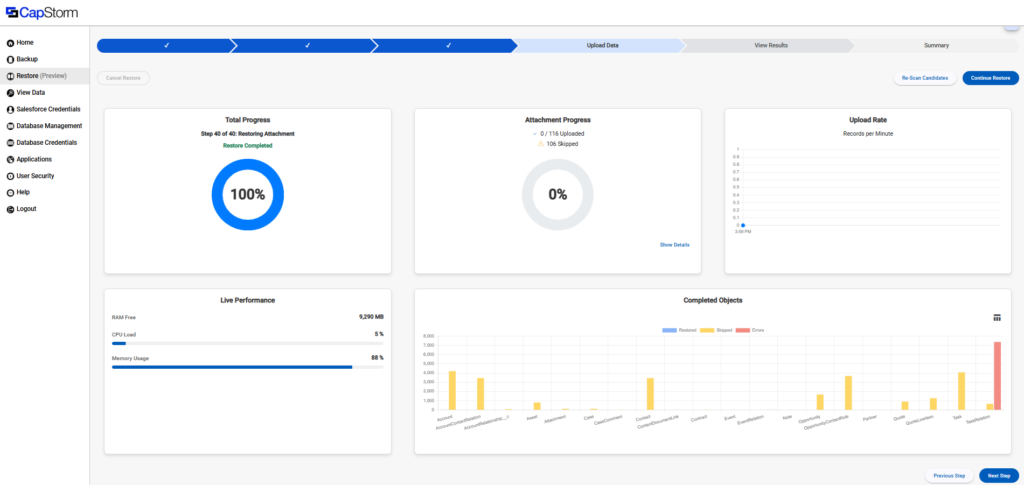Click the table view icon in Completed Objects
1024x485 pixels.
(x=996, y=317)
